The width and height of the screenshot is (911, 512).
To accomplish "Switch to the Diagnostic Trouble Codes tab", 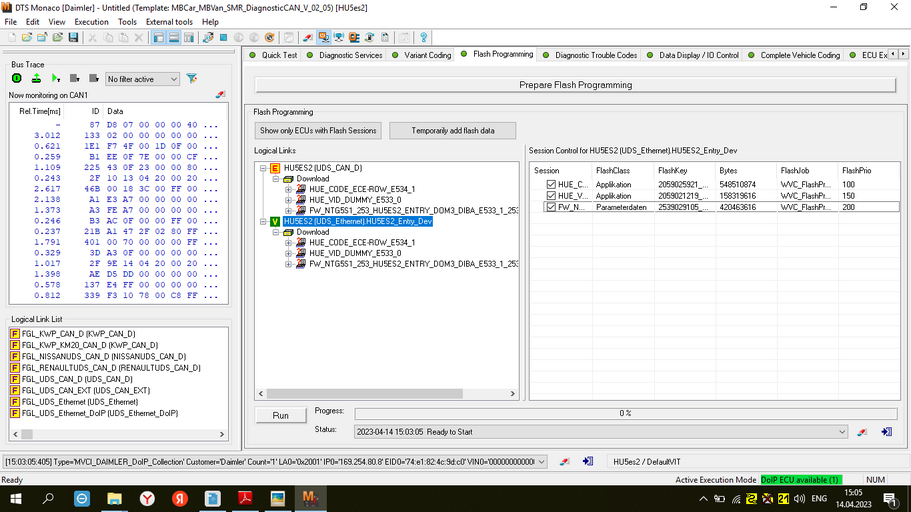I will (x=590, y=55).
